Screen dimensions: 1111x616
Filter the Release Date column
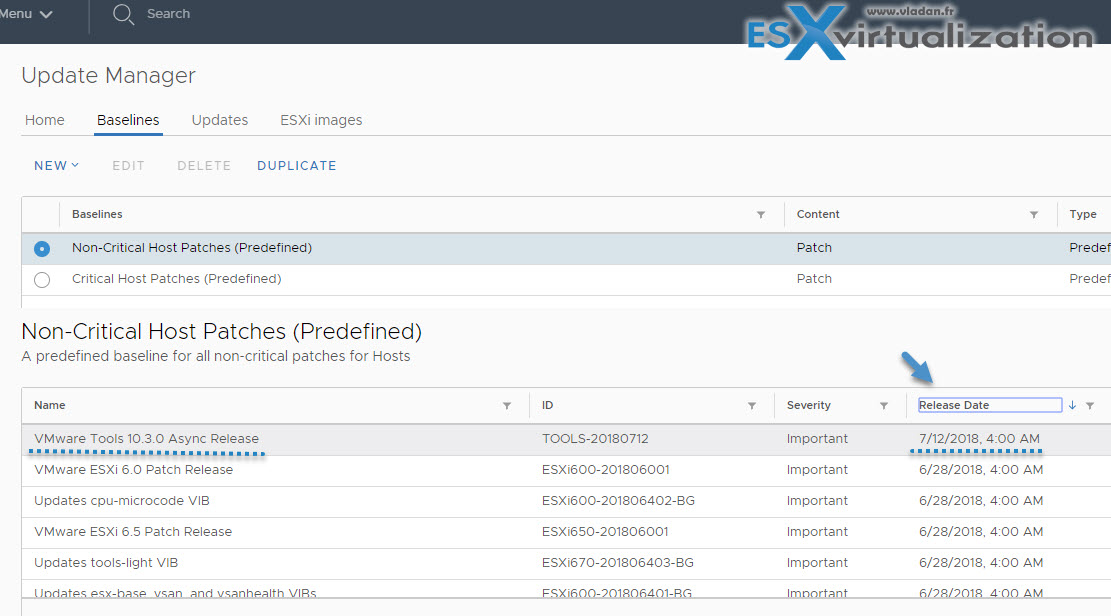1090,406
